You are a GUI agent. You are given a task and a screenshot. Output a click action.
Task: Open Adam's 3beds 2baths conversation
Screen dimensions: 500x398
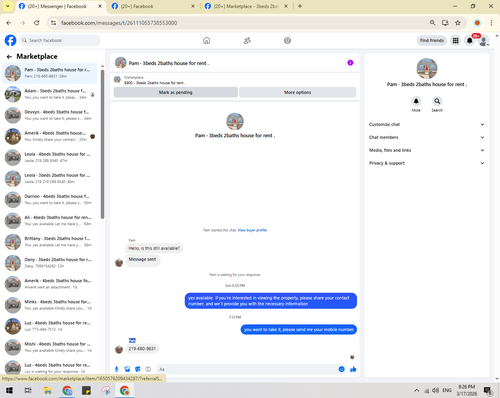click(x=50, y=94)
